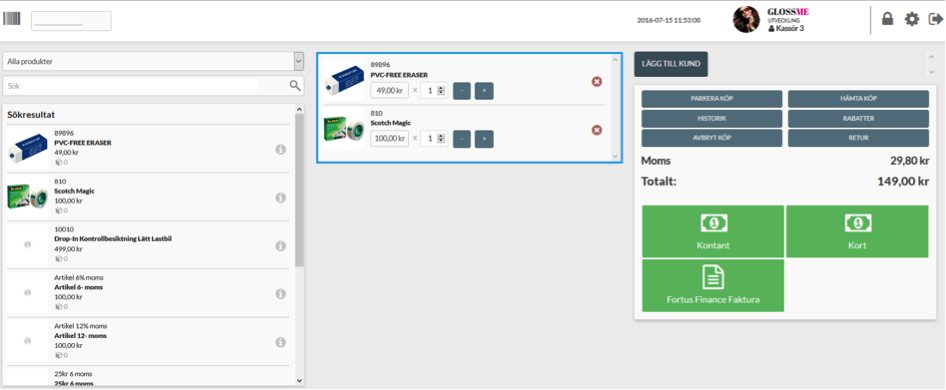The image size is (946, 390).
Task: Click the search magnifier icon
Action: click(x=295, y=86)
